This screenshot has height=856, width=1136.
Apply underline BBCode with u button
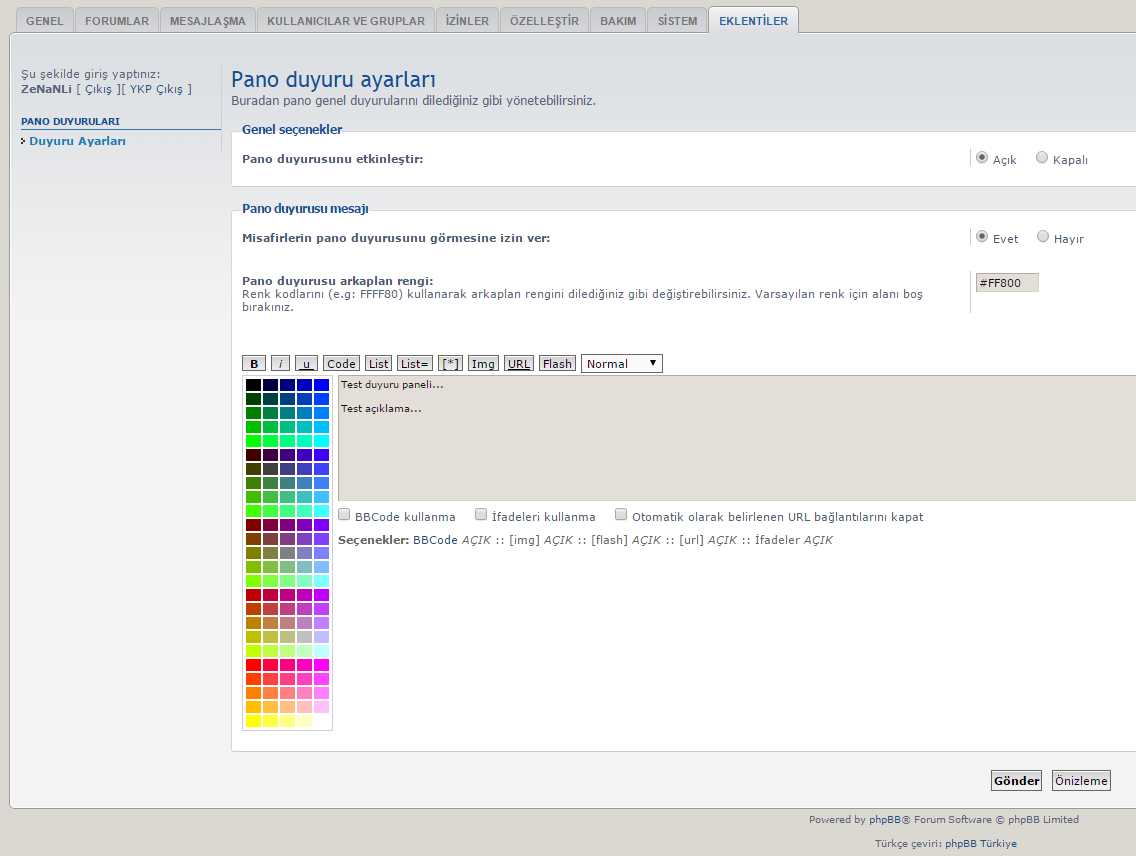click(306, 364)
